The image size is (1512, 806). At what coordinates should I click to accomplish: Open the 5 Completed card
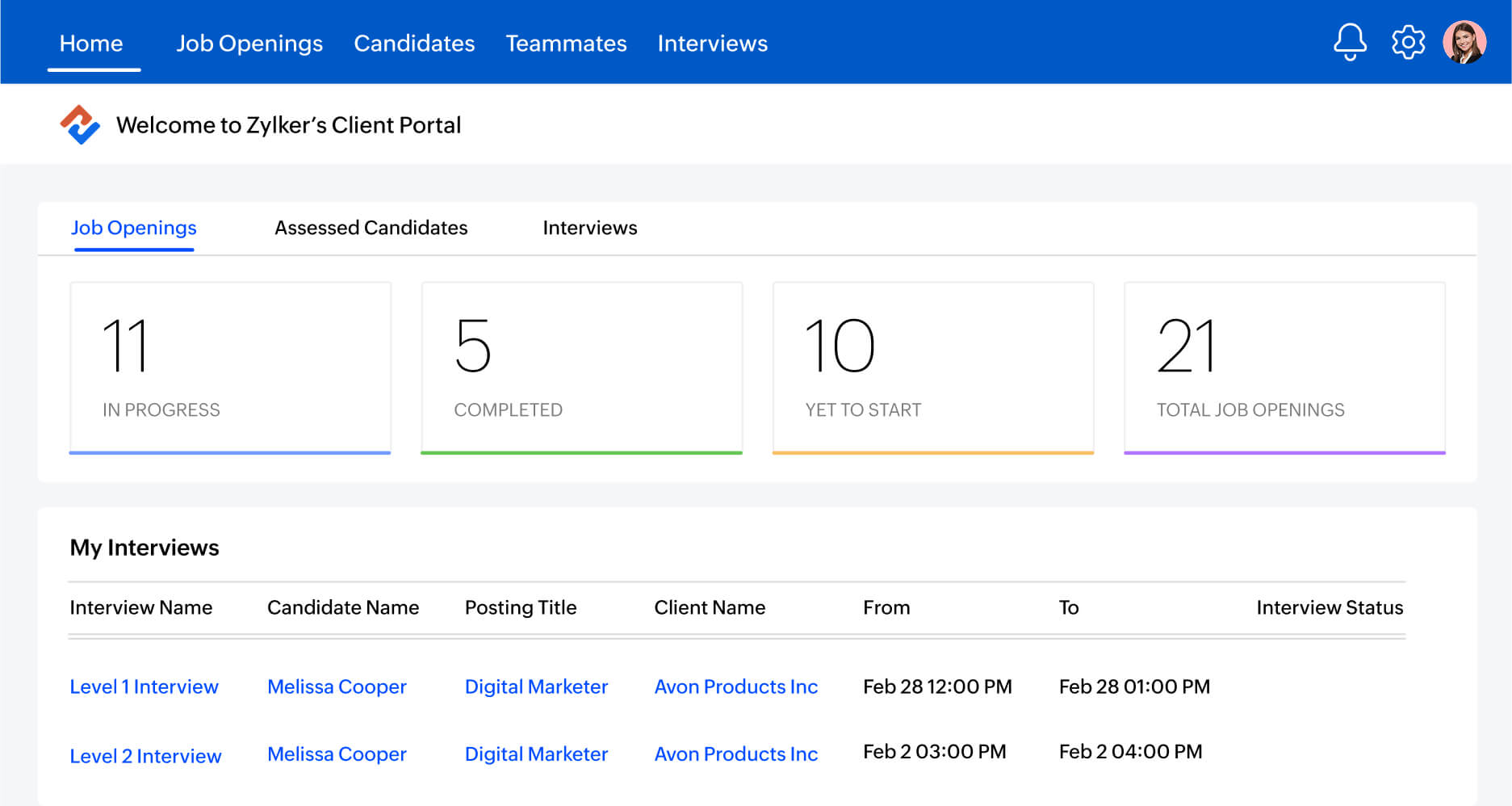(x=581, y=367)
